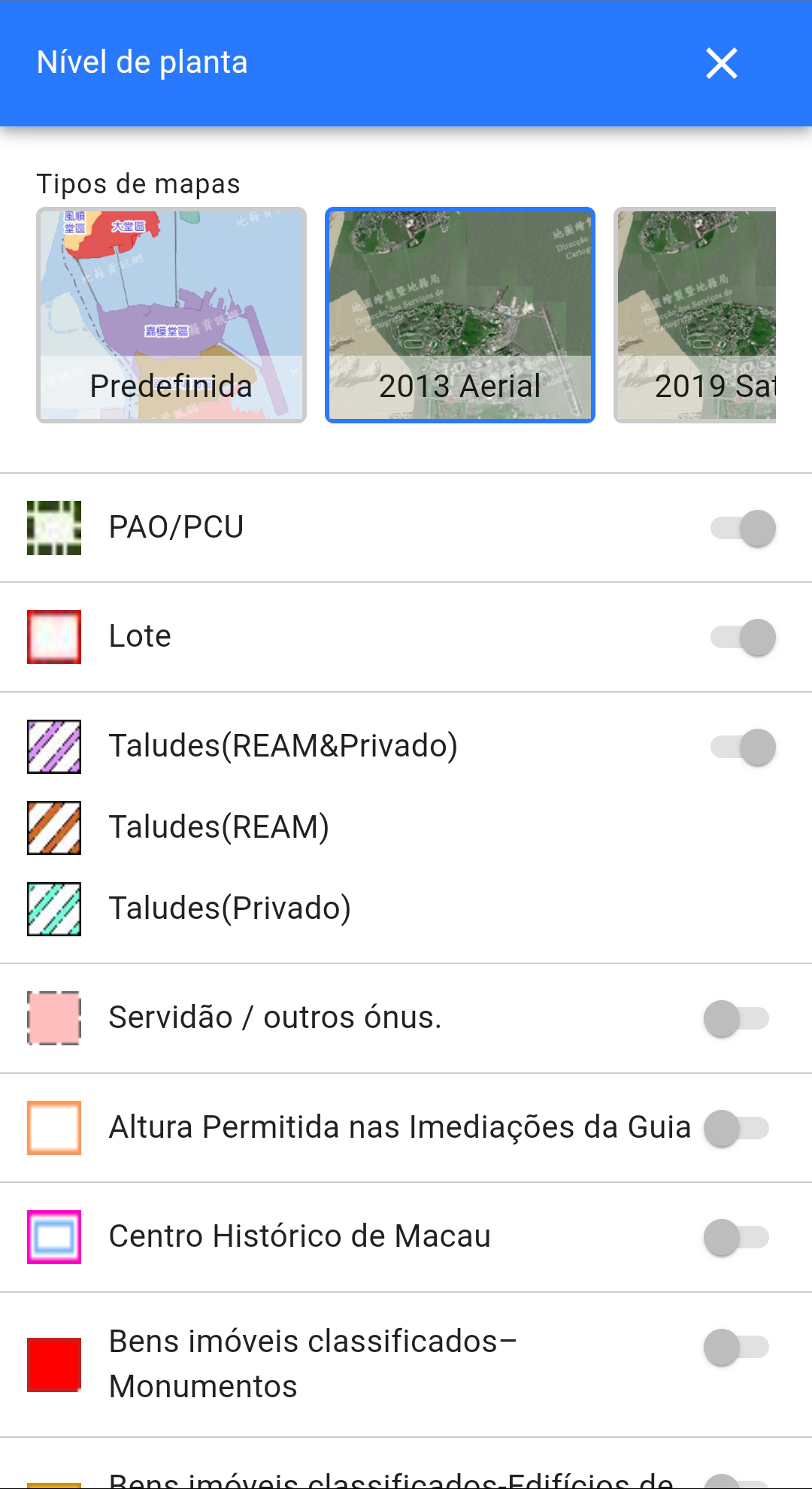
Task: Disable the PAO/PCU layer toggle
Action: pos(743,528)
